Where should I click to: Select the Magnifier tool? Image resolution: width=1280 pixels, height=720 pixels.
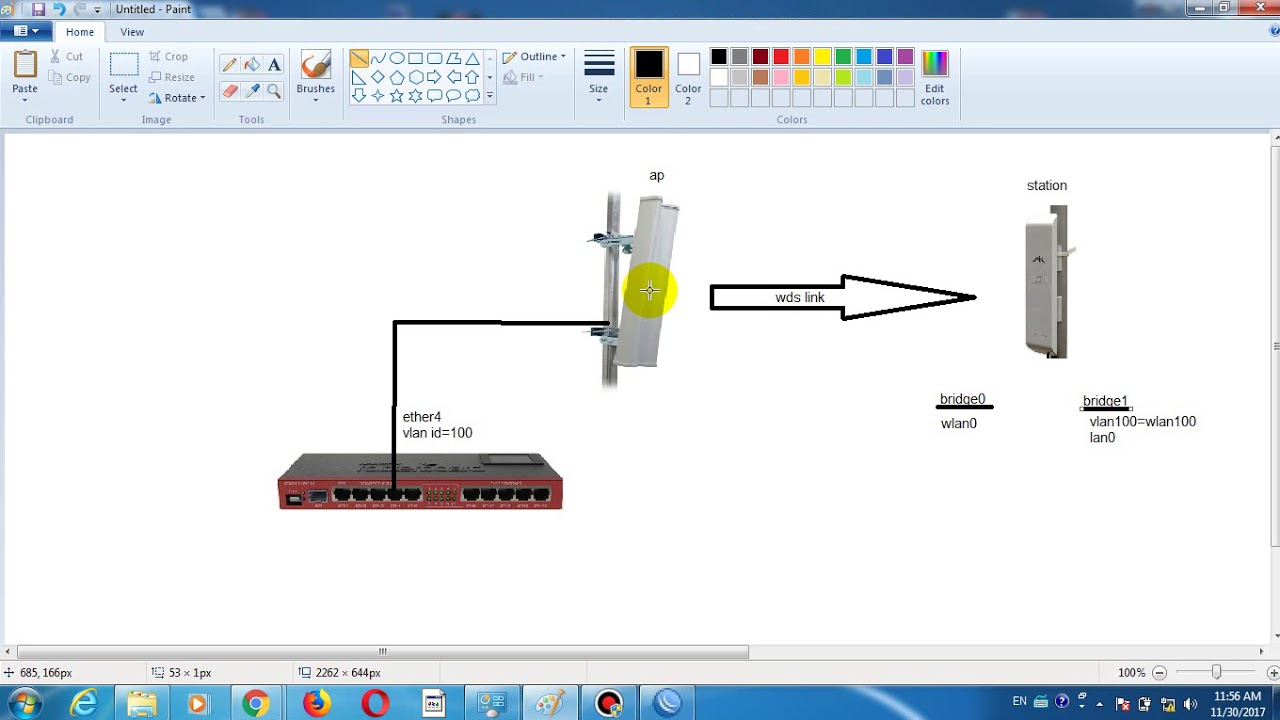(x=274, y=91)
